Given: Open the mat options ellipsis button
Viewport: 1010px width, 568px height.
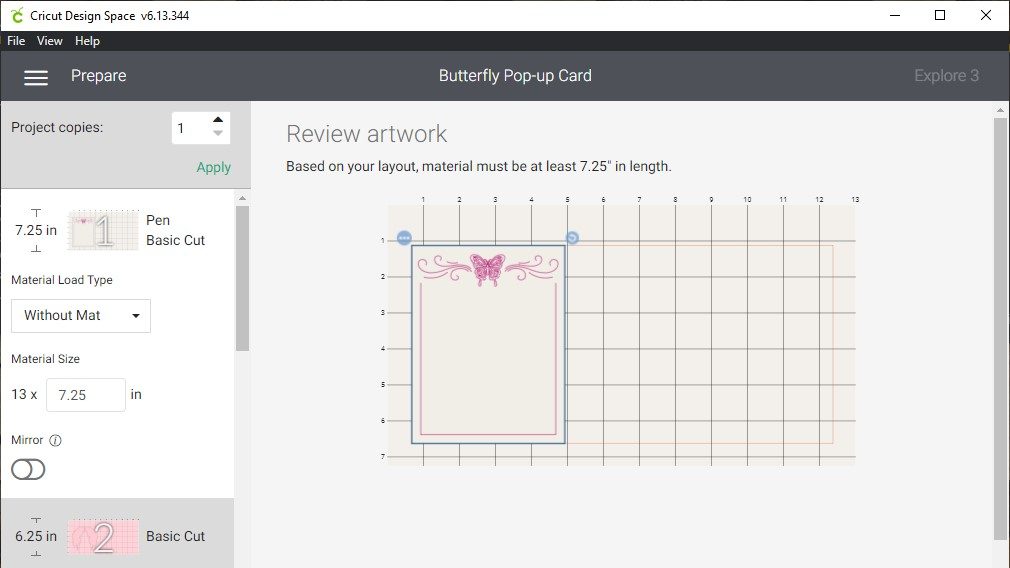Looking at the screenshot, I should click(404, 238).
